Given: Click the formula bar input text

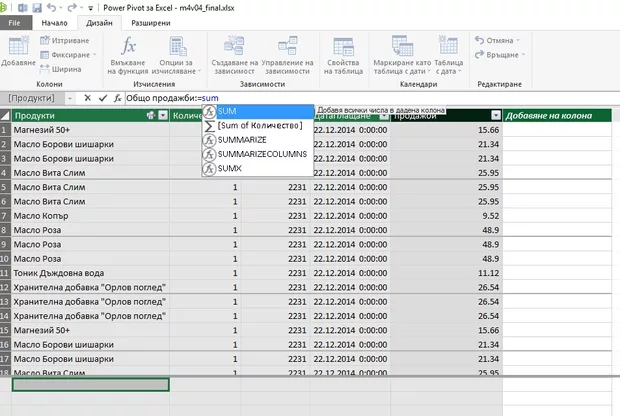Looking at the screenshot, I should click(x=170, y=98).
